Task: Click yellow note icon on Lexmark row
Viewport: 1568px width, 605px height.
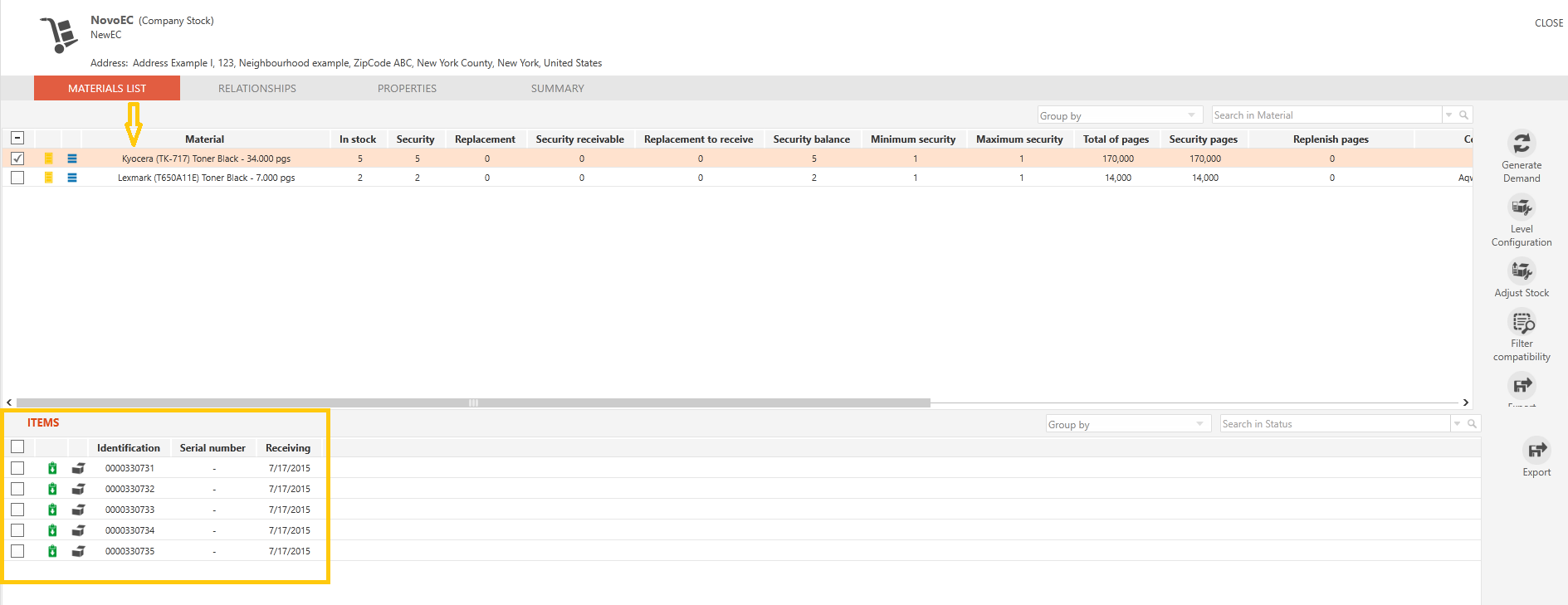Action: pyautogui.click(x=49, y=178)
